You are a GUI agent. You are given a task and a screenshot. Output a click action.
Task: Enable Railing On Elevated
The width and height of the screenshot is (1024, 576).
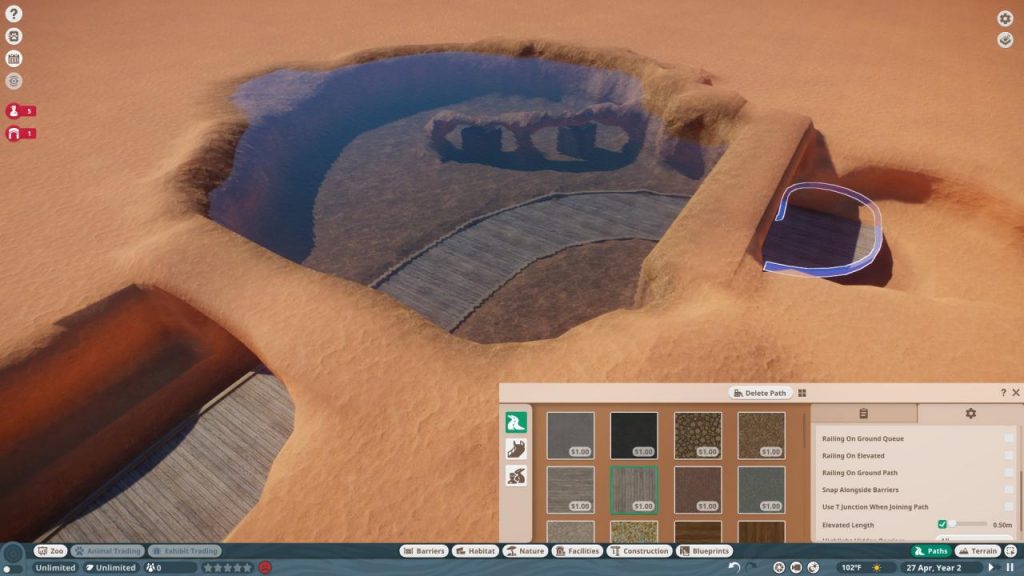[1008, 456]
